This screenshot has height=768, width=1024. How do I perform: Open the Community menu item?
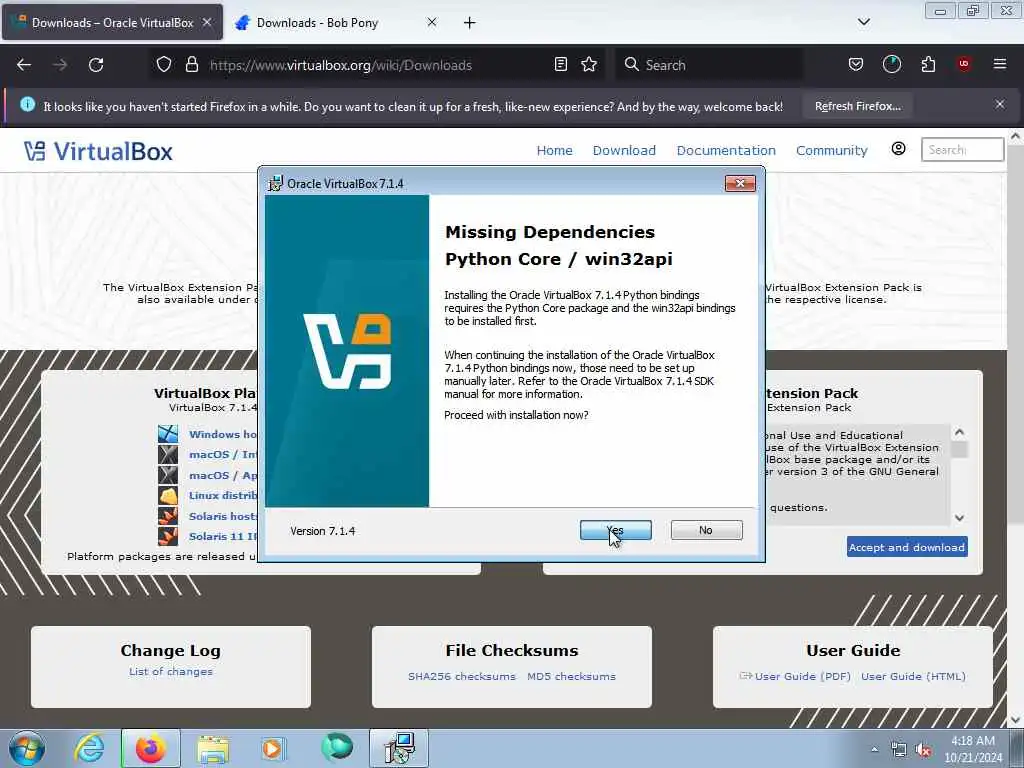tap(831, 151)
